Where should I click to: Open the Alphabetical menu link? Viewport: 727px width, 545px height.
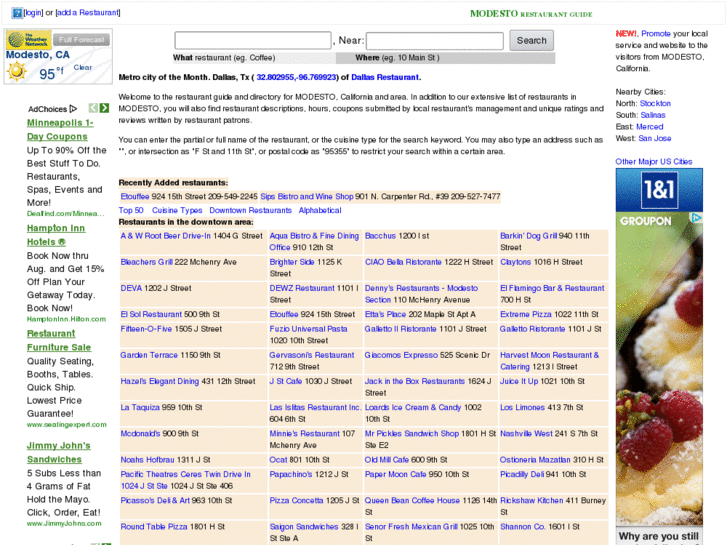click(320, 210)
